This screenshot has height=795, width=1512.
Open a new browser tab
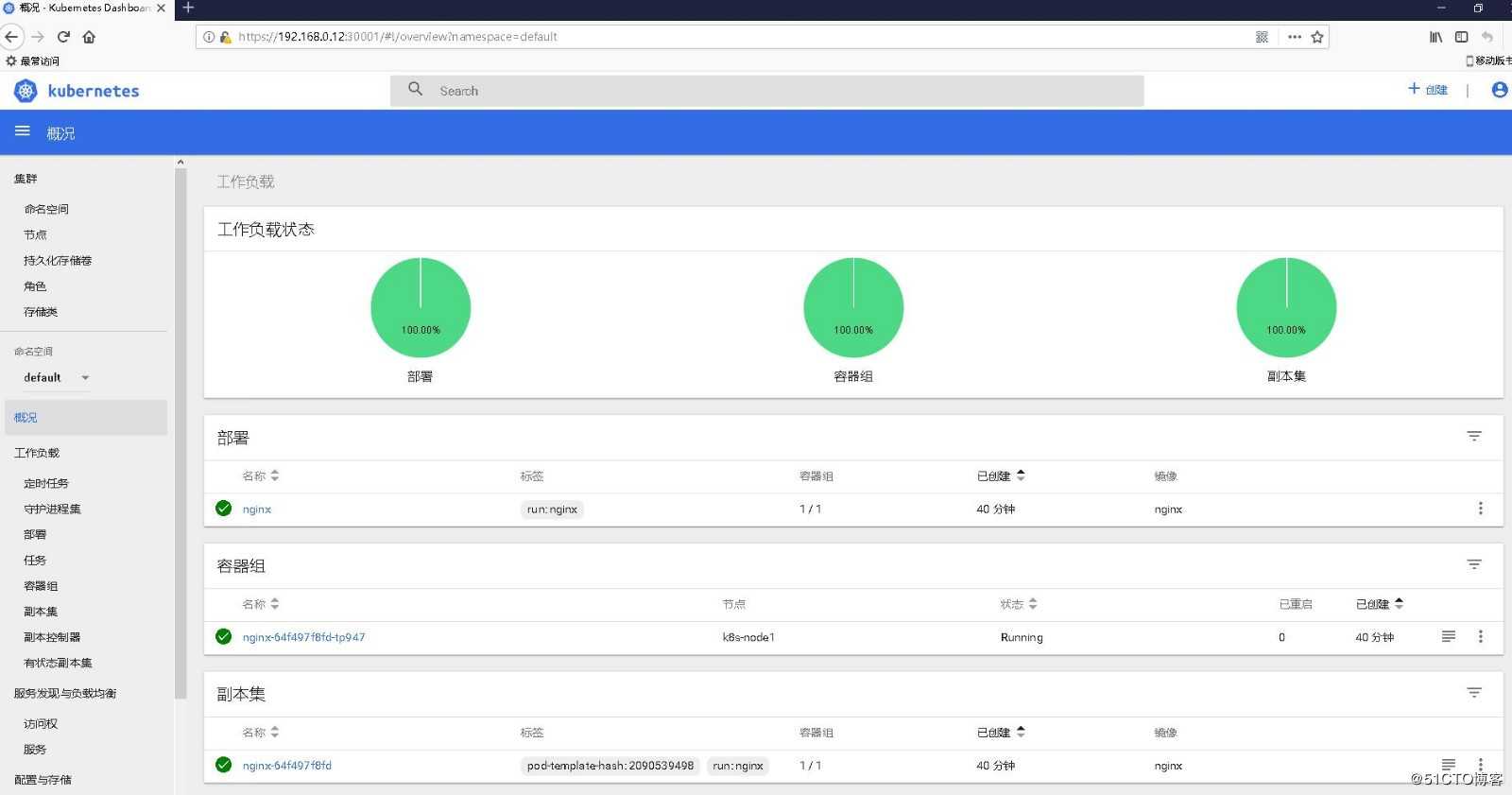click(188, 8)
